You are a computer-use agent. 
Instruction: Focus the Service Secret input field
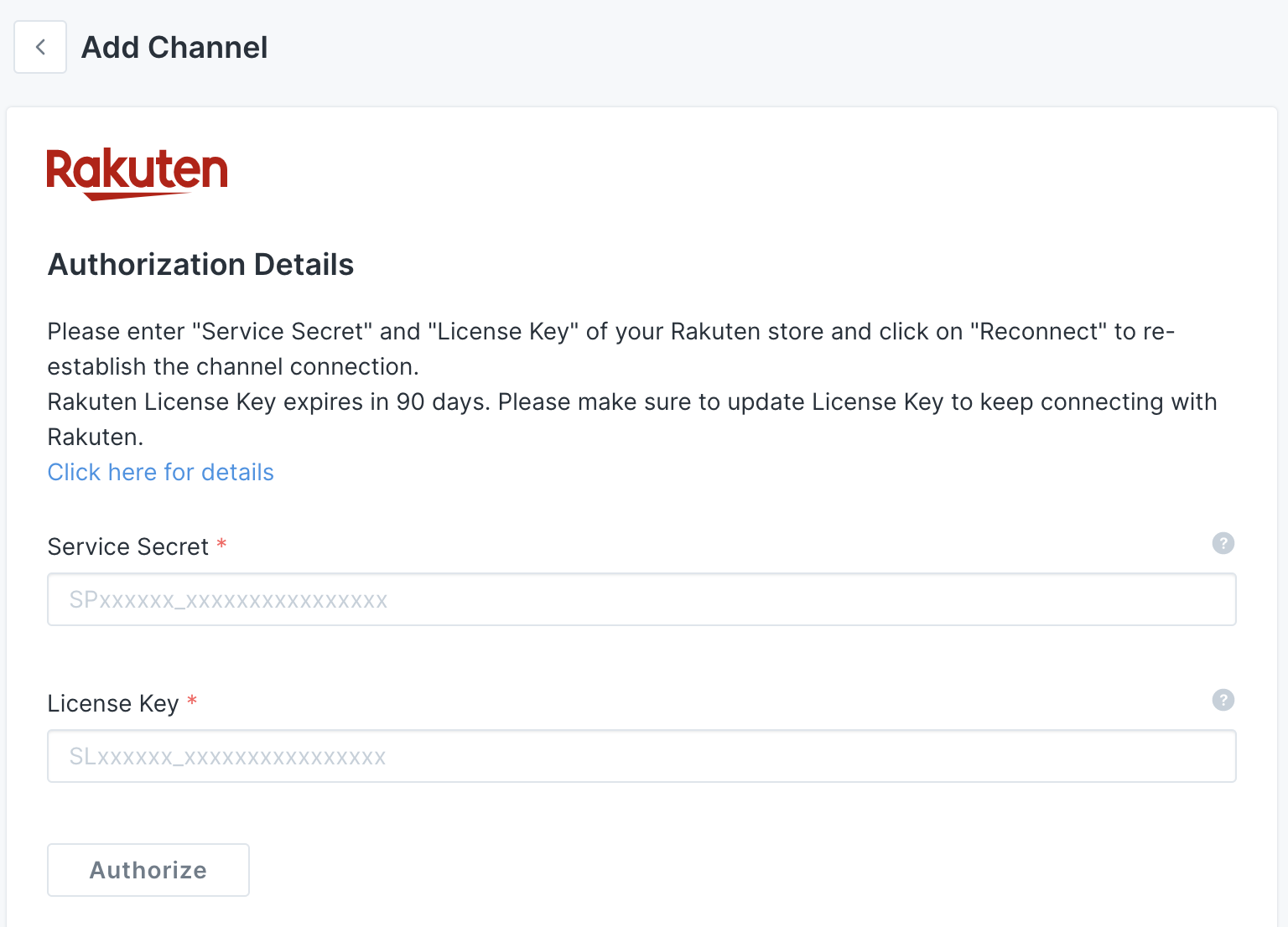pos(641,600)
